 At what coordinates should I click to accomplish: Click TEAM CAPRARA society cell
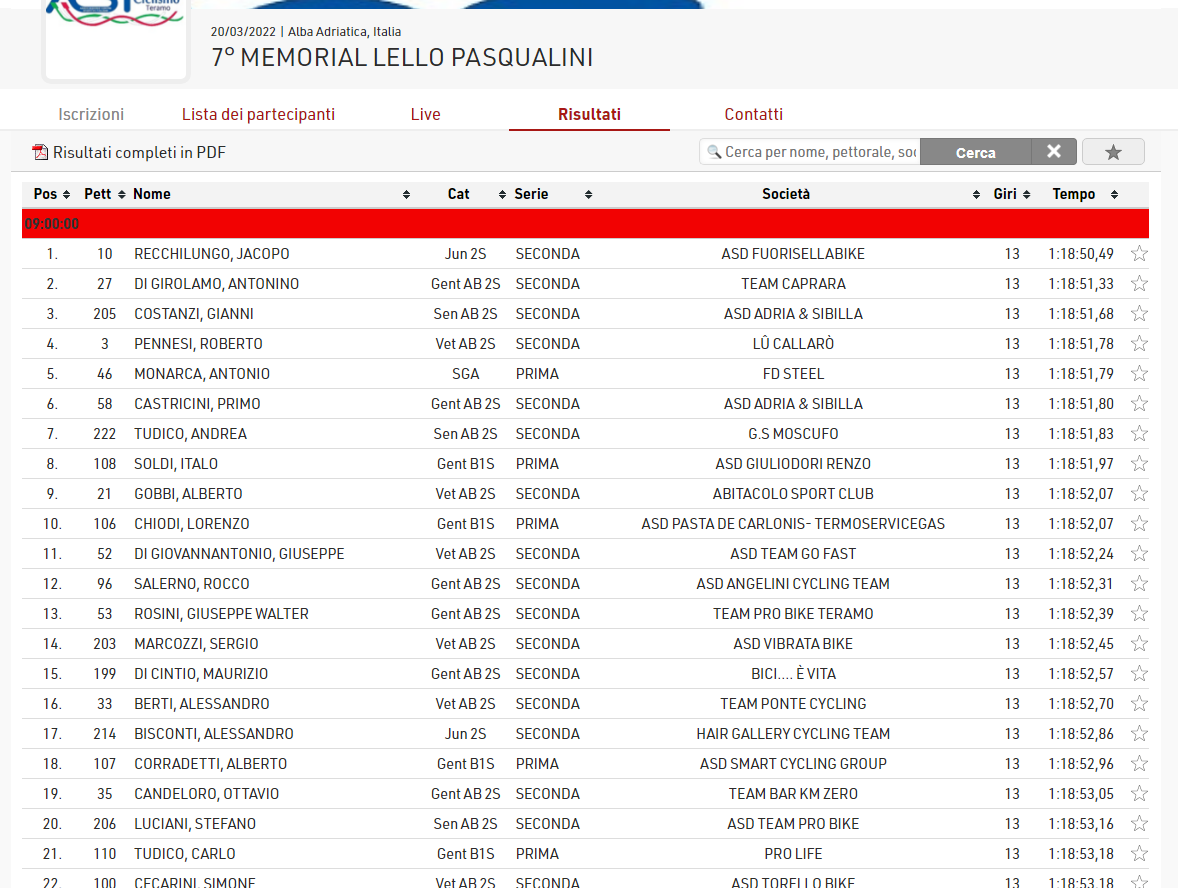[793, 284]
